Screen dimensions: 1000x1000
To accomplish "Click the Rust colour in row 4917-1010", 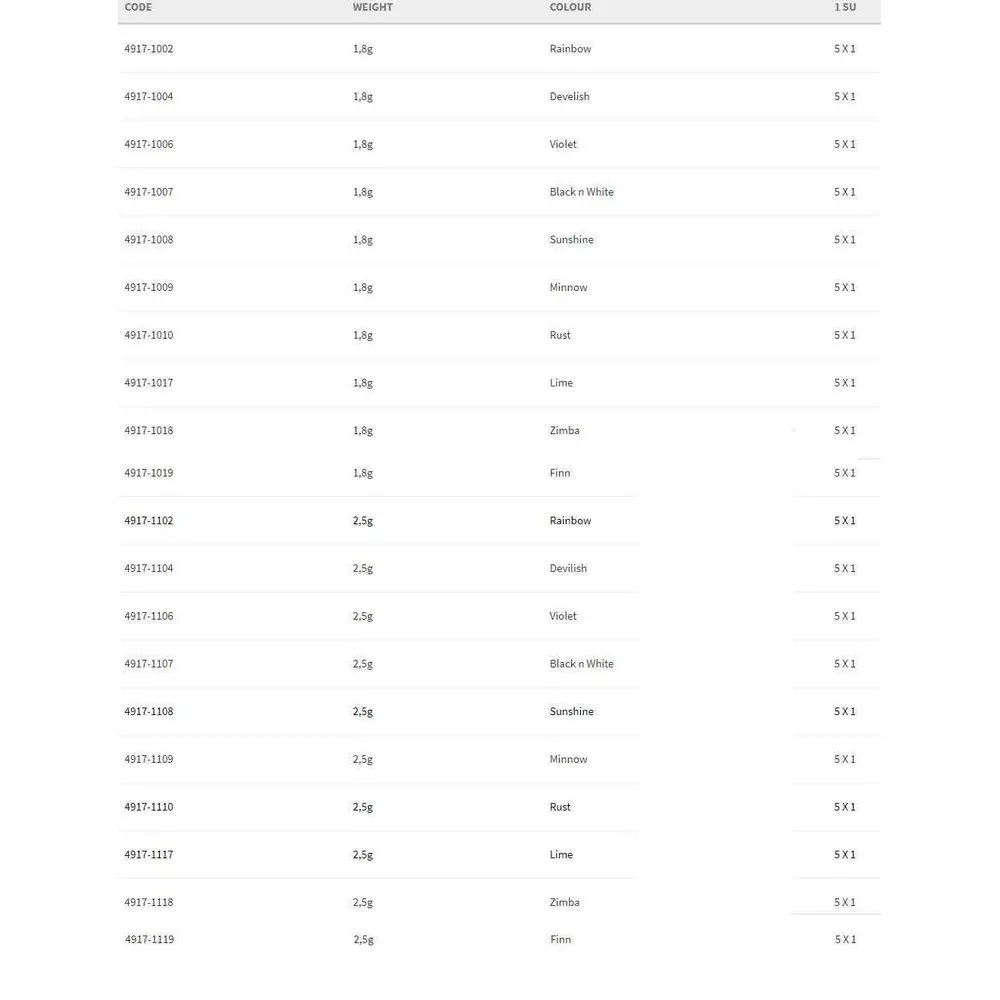I will point(560,335).
